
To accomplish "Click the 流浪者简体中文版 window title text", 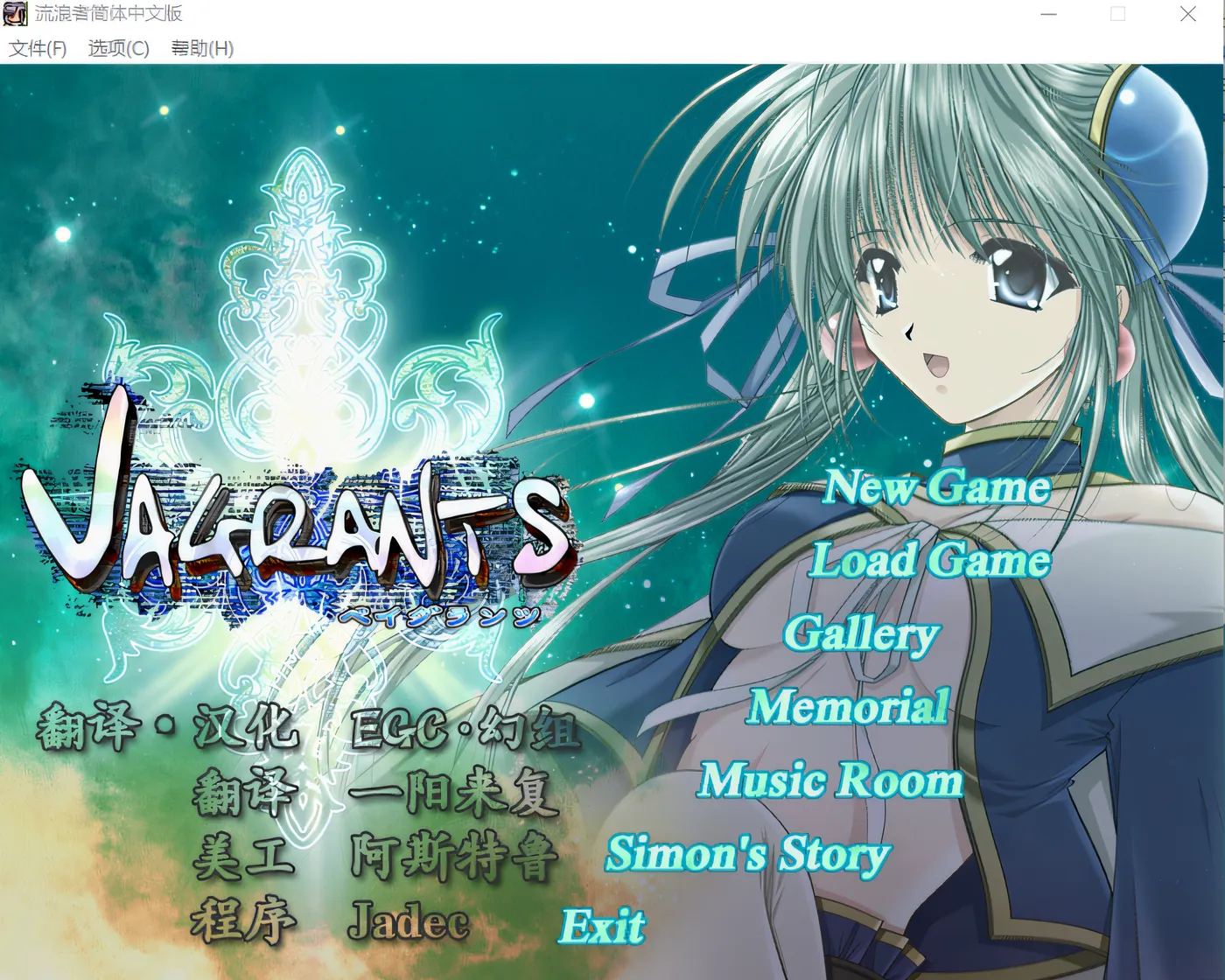I will tap(108, 14).
